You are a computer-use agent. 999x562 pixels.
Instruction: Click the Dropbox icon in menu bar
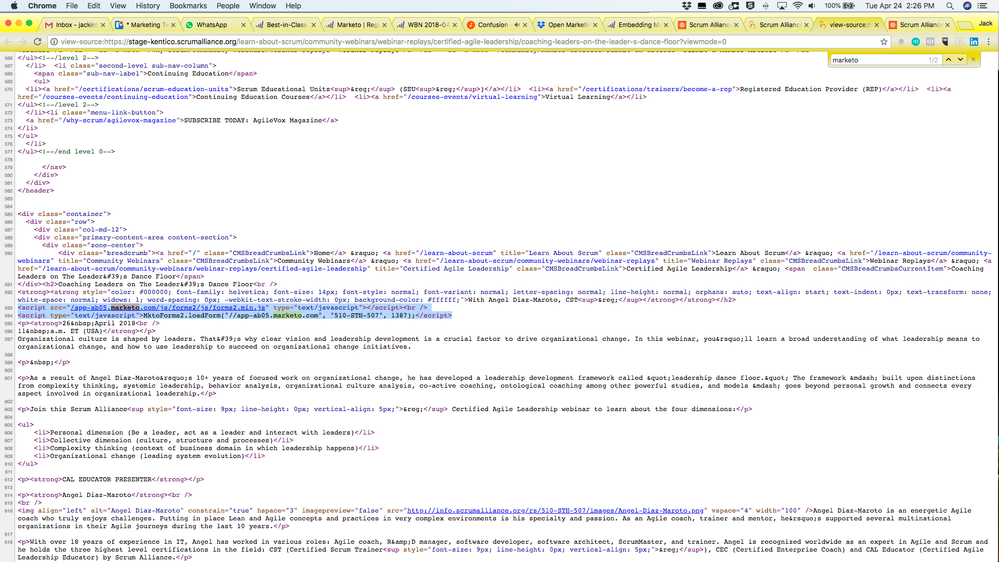pyautogui.click(x=686, y=6)
